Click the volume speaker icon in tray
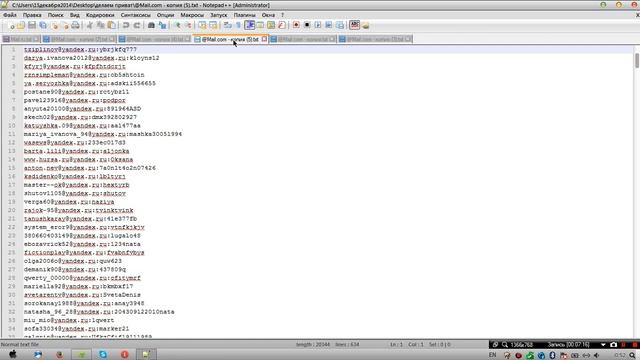This screenshot has width=640, height=360. coord(597,356)
